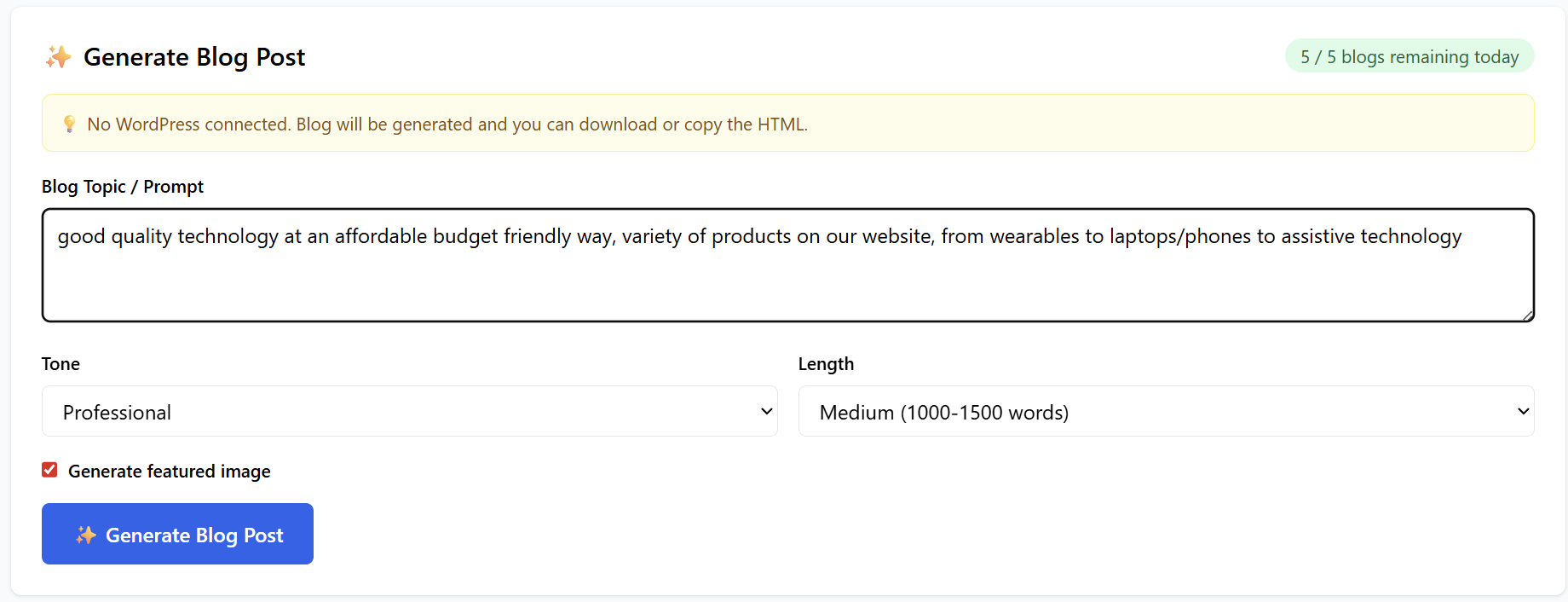
Task: Open the Tone dropdown showing Professional
Action: pyautogui.click(x=409, y=412)
